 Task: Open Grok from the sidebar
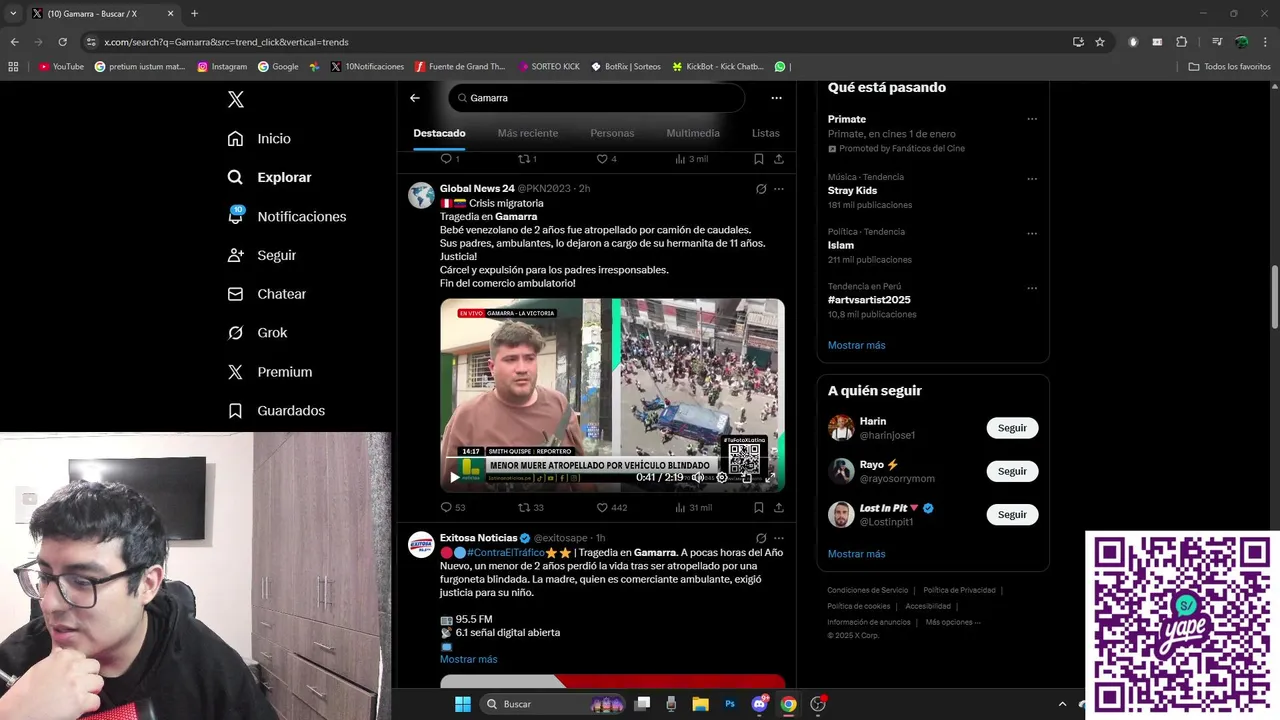tap(257, 333)
